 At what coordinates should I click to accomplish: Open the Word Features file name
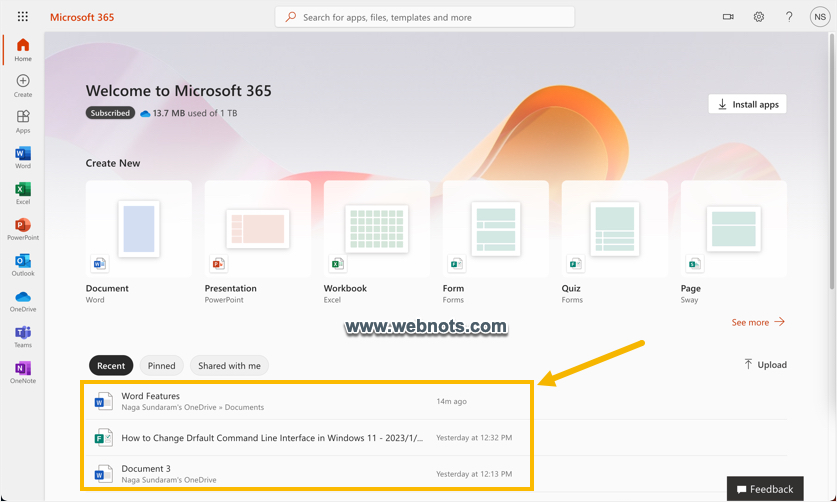coord(151,396)
